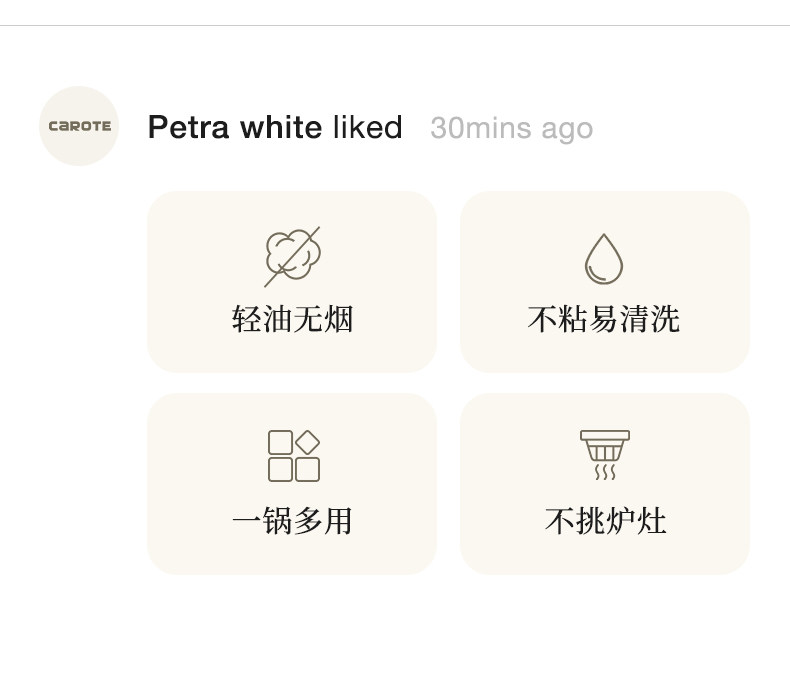Image resolution: width=790 pixels, height=675 pixels.
Task: Select the 轻油无烟 text label
Action: click(292, 320)
